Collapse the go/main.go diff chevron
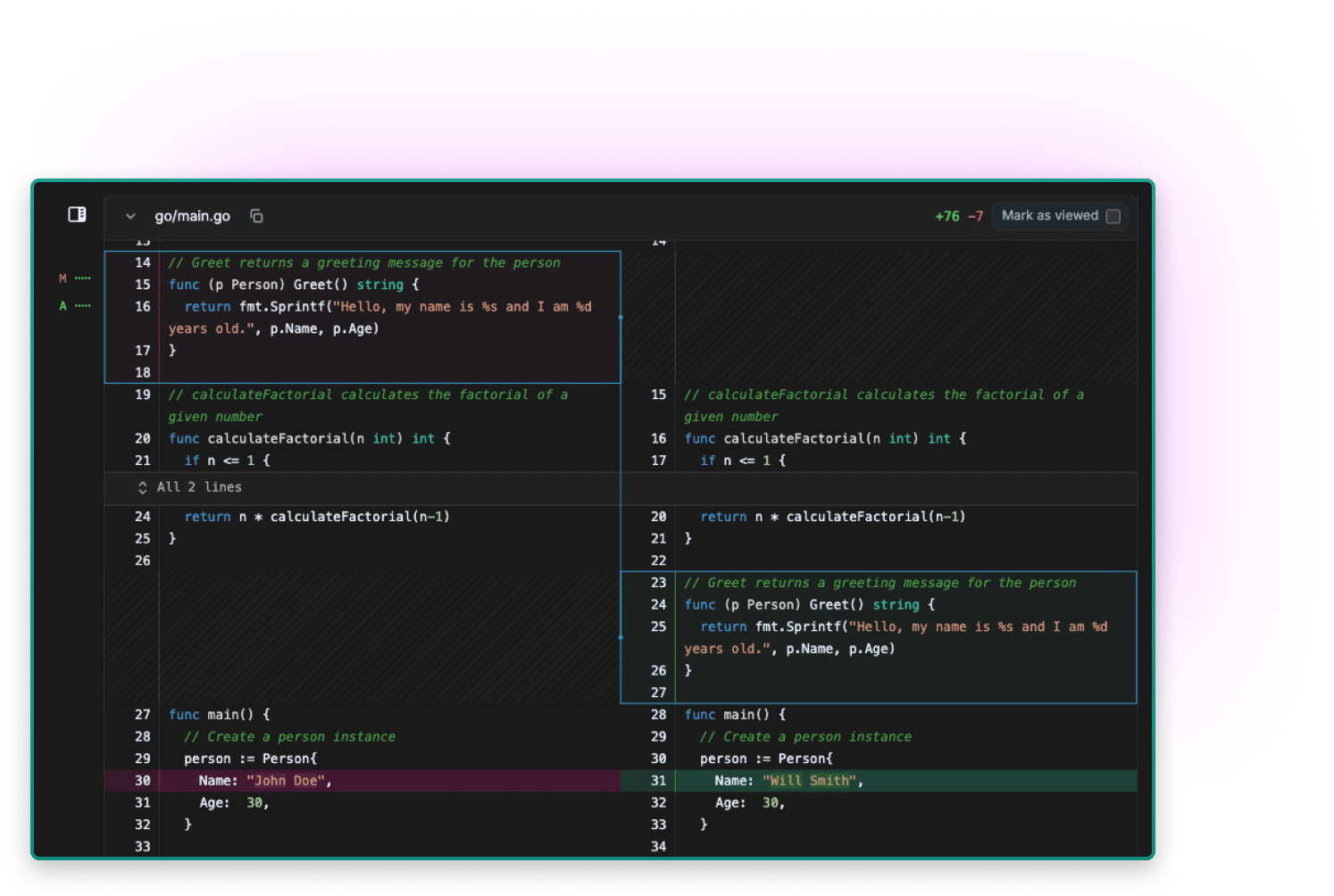This screenshot has height=896, width=1334. (x=130, y=216)
